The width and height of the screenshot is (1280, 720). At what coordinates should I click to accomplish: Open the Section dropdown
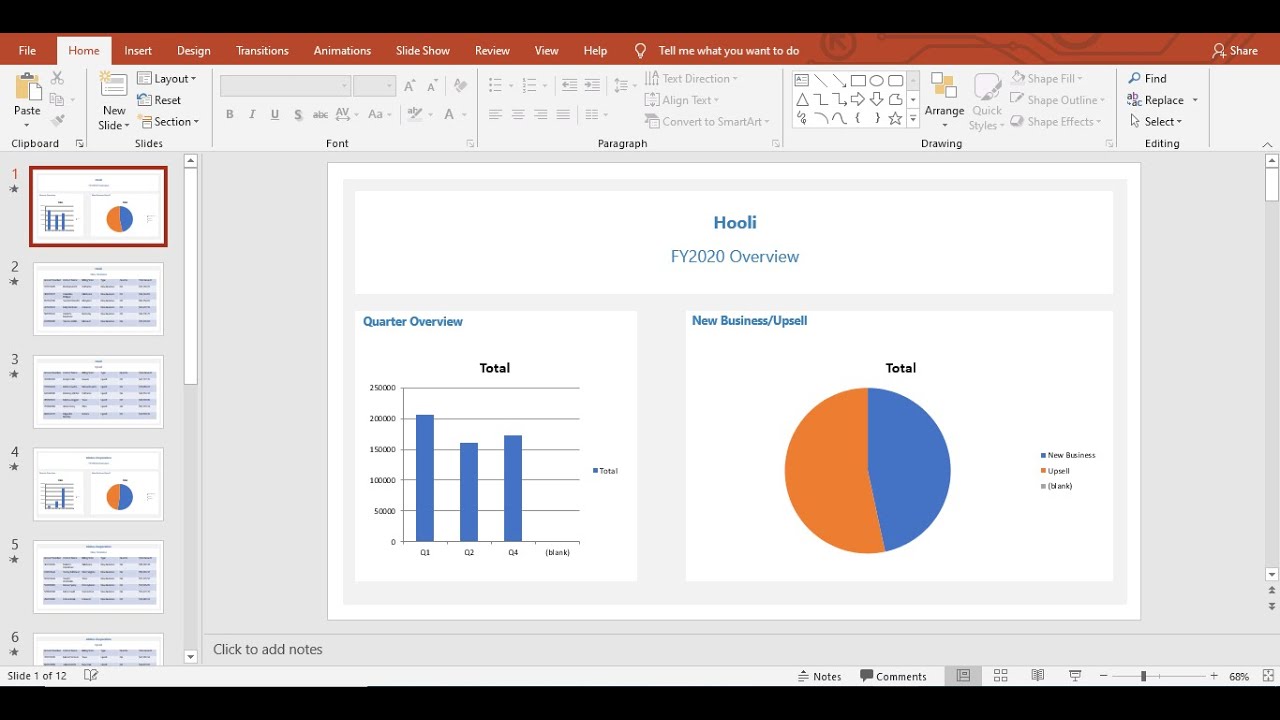pos(168,122)
